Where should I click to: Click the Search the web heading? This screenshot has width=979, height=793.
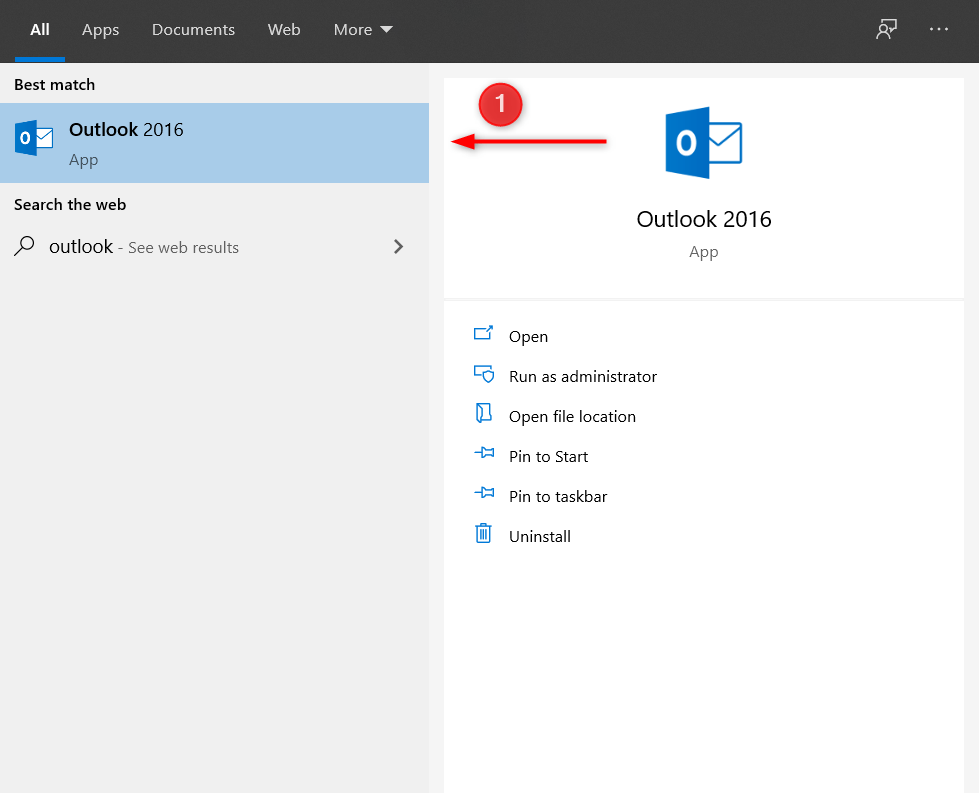(70, 204)
